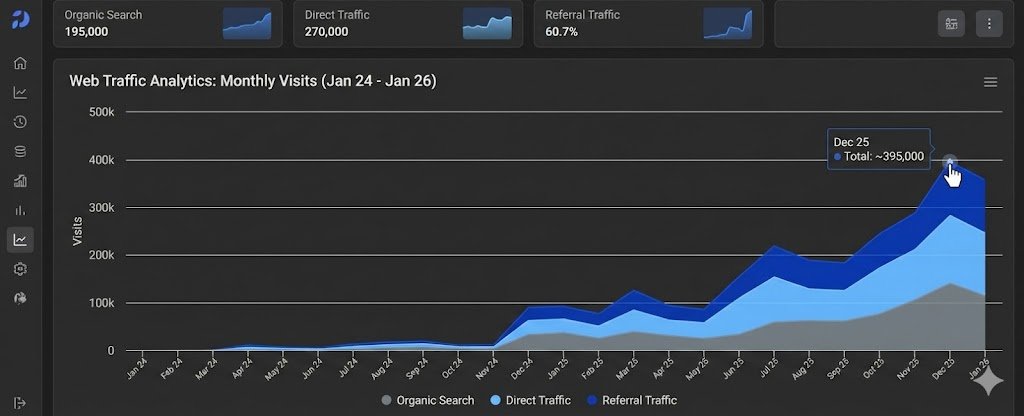Open the Direct Traffic summary card
Image resolution: width=1024 pixels, height=416 pixels.
tap(408, 24)
